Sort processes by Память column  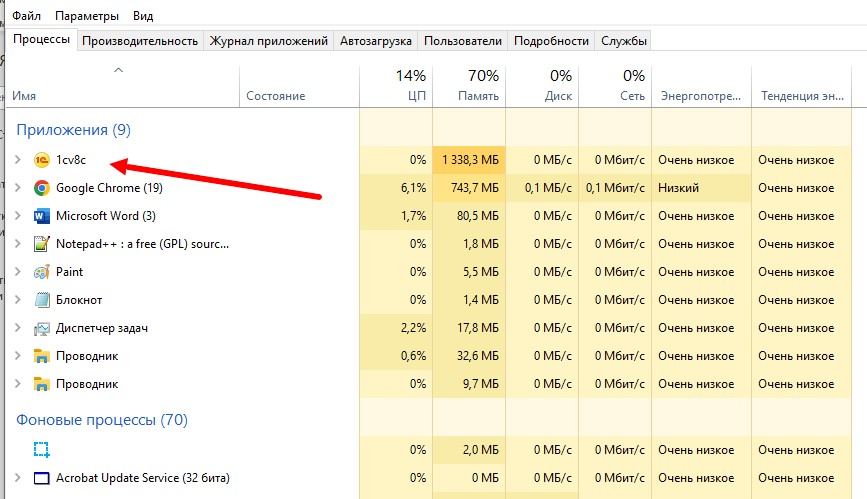(x=469, y=86)
